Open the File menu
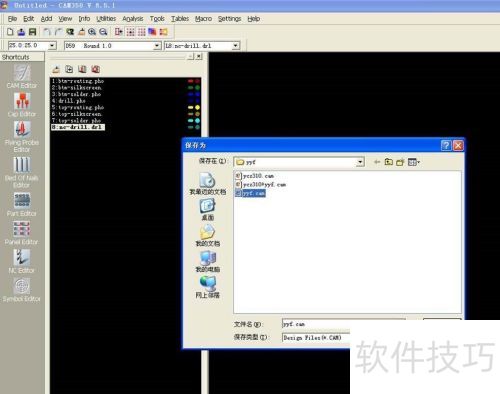The height and width of the screenshot is (394, 500). pos(12,19)
